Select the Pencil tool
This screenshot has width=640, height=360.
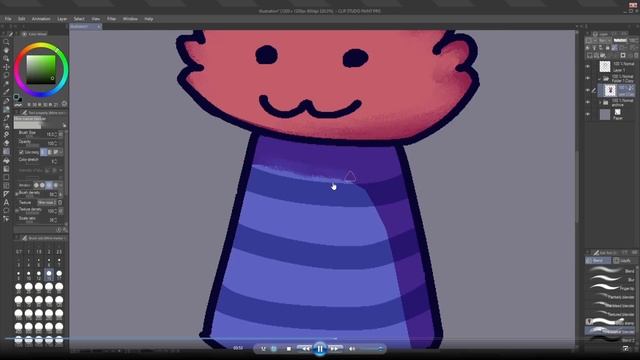[6, 109]
